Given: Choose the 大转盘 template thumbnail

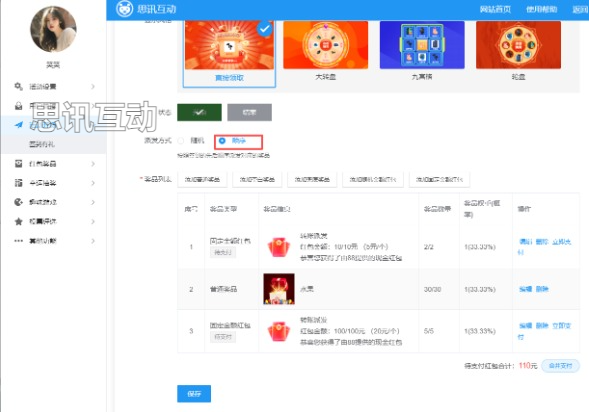Looking at the screenshot, I should pyautogui.click(x=326, y=45).
